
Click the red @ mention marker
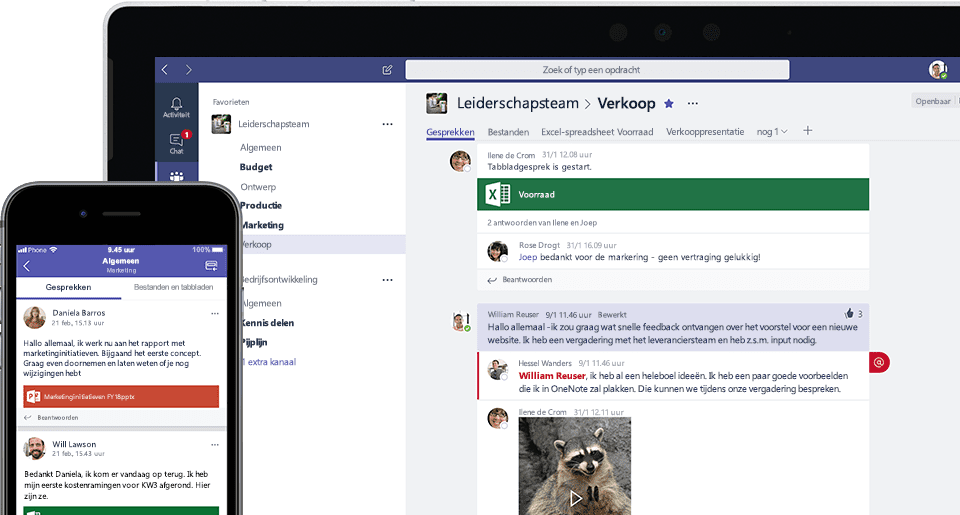[x=879, y=362]
